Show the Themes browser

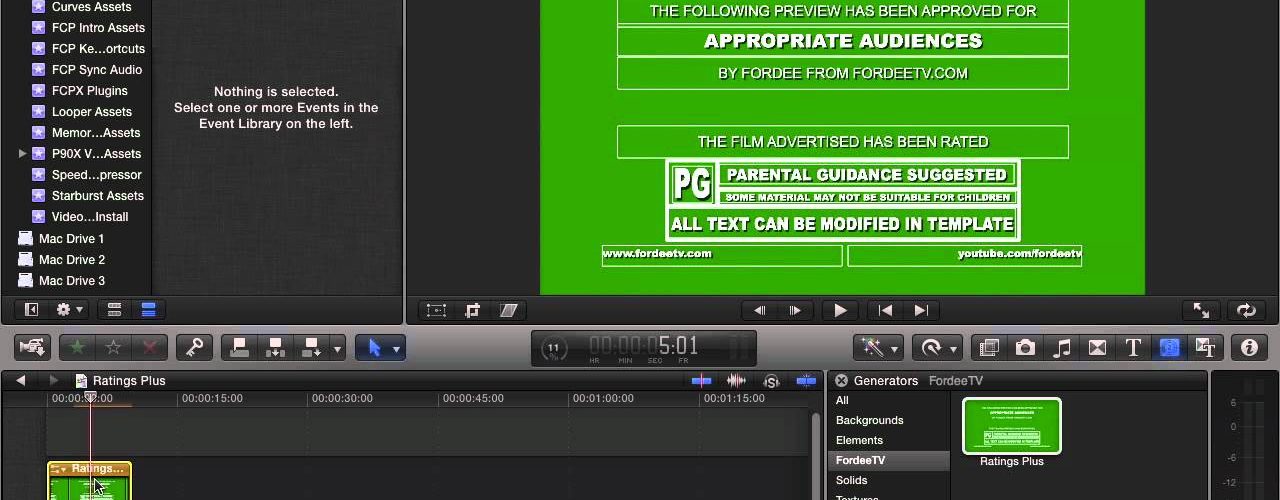pos(1205,347)
